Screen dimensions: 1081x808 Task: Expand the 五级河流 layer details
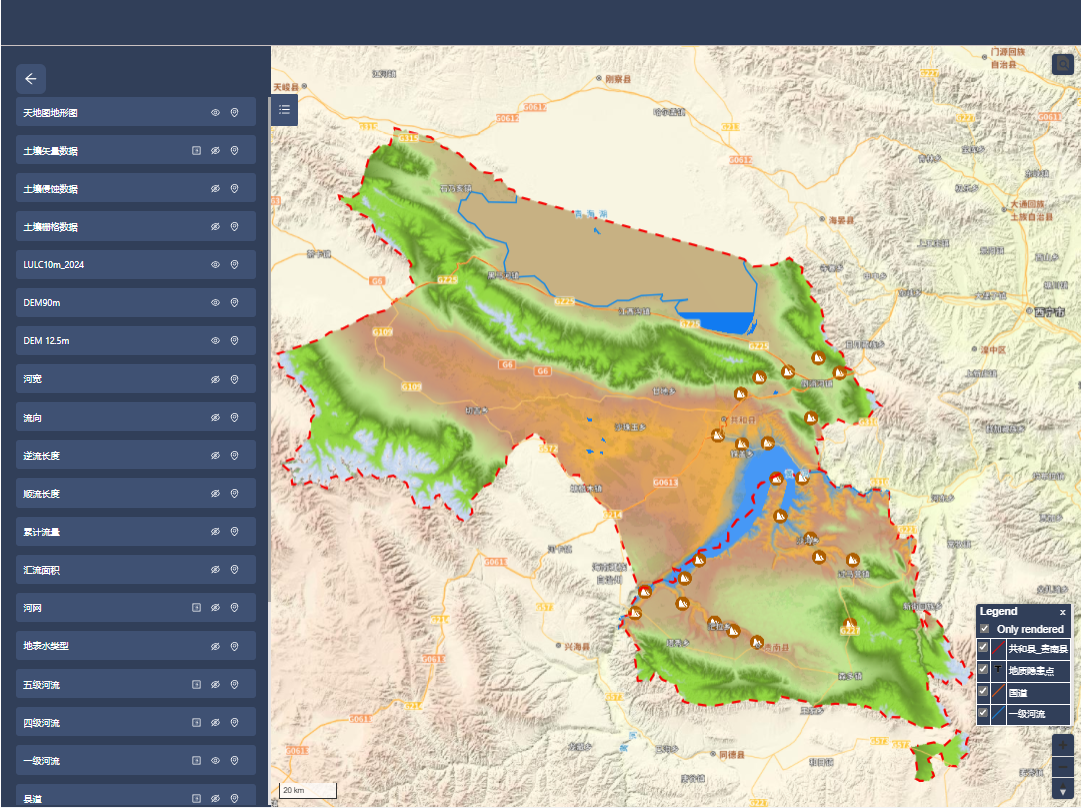[x=197, y=685]
